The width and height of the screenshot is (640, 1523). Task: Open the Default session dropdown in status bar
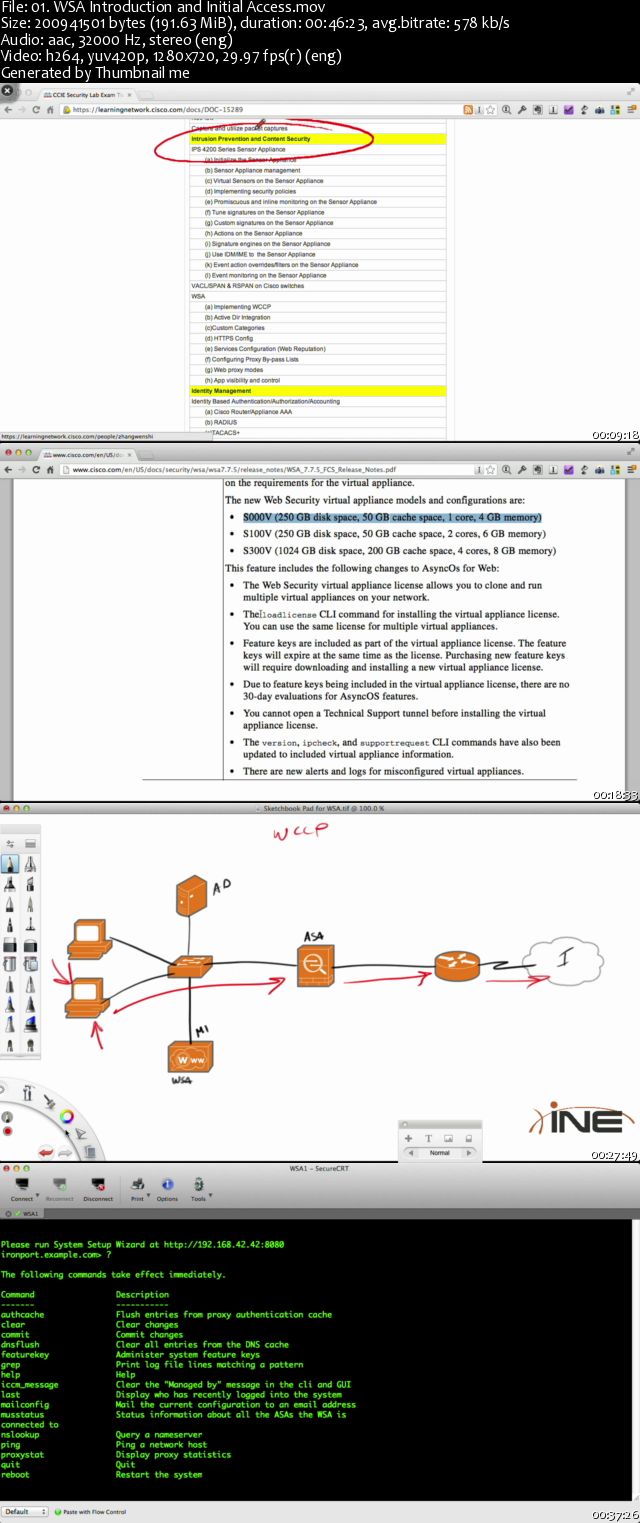[x=25, y=1511]
